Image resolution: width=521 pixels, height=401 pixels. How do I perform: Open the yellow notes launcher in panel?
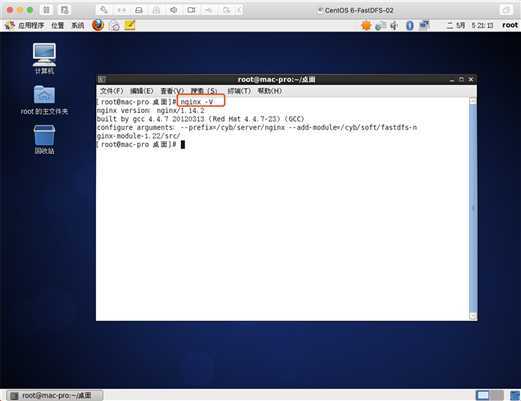tap(130, 25)
